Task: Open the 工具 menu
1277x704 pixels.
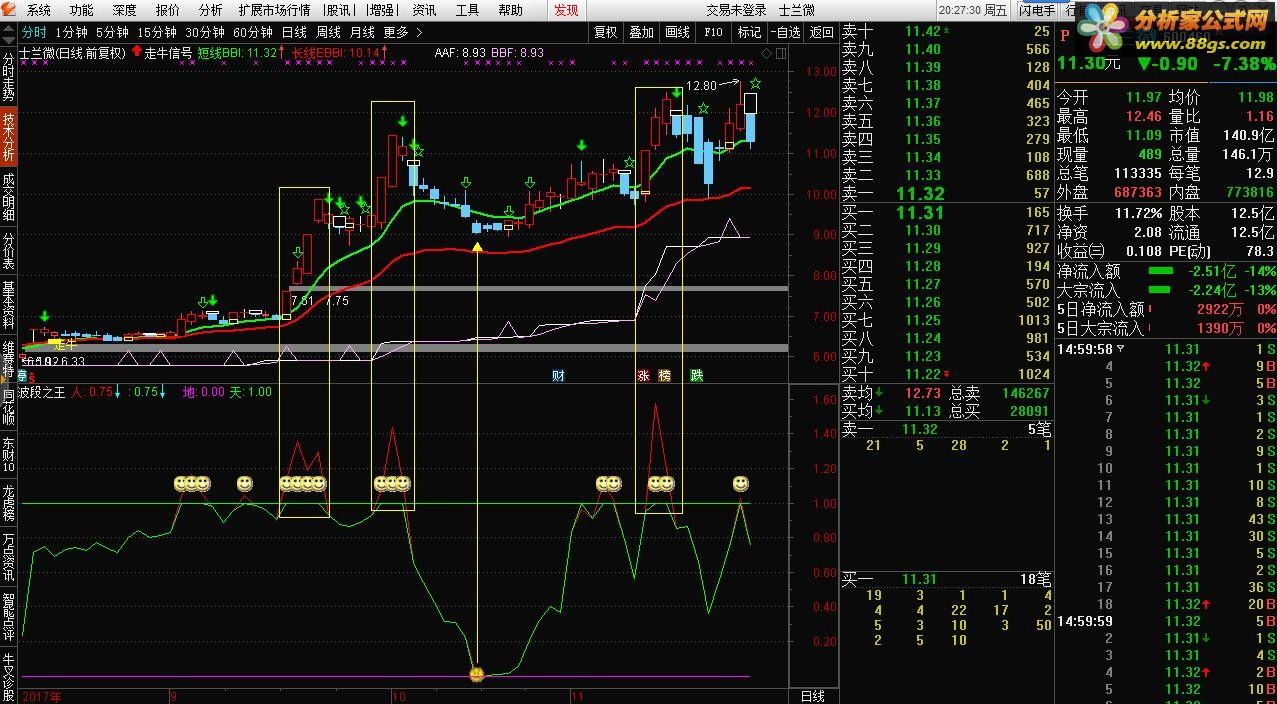Action: point(467,10)
